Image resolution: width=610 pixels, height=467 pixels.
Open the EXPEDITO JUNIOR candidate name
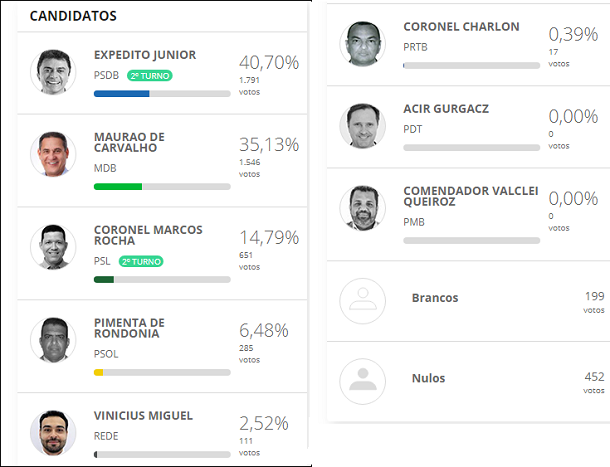(145, 55)
